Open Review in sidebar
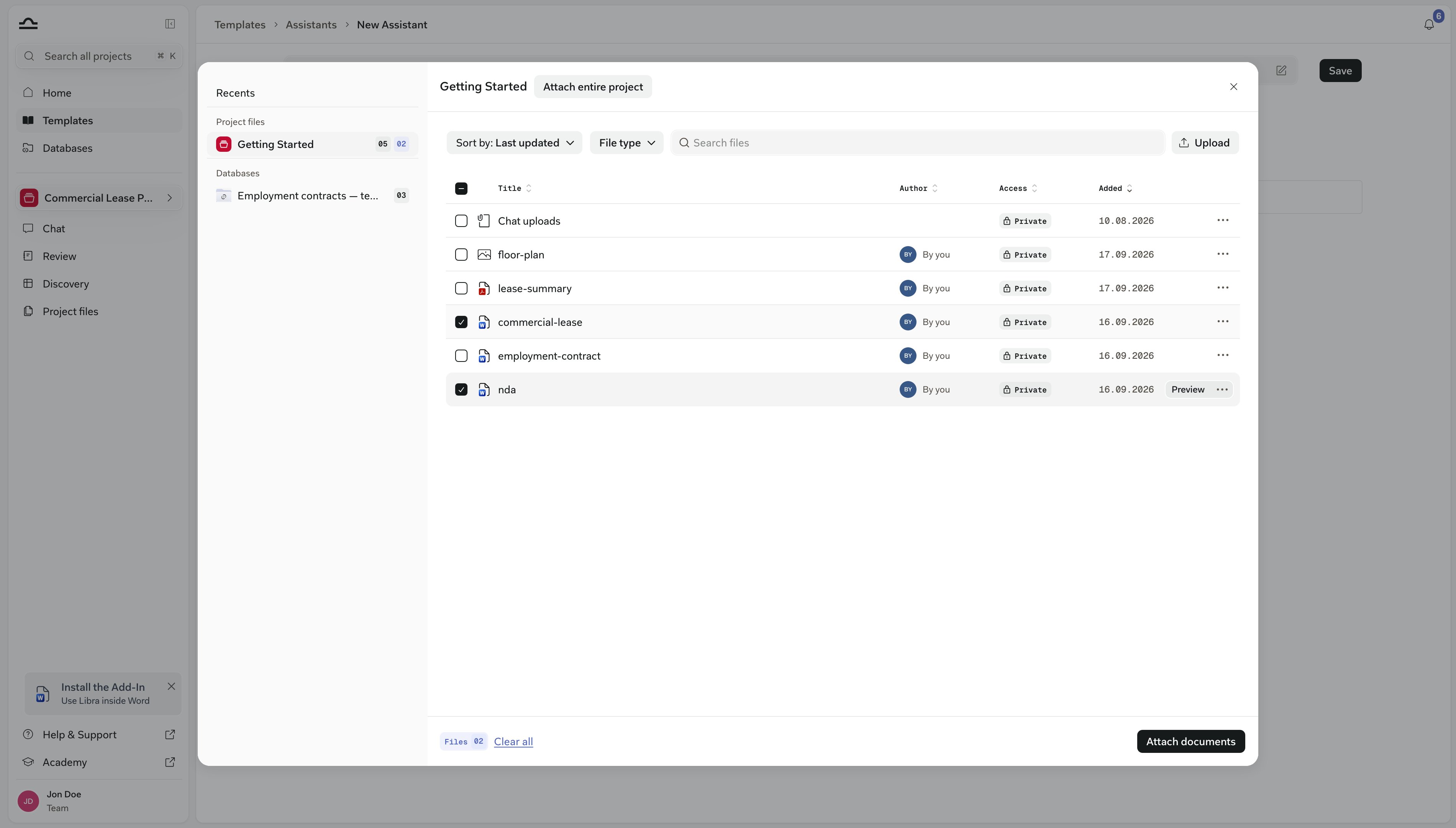Image resolution: width=1456 pixels, height=828 pixels. (99, 256)
